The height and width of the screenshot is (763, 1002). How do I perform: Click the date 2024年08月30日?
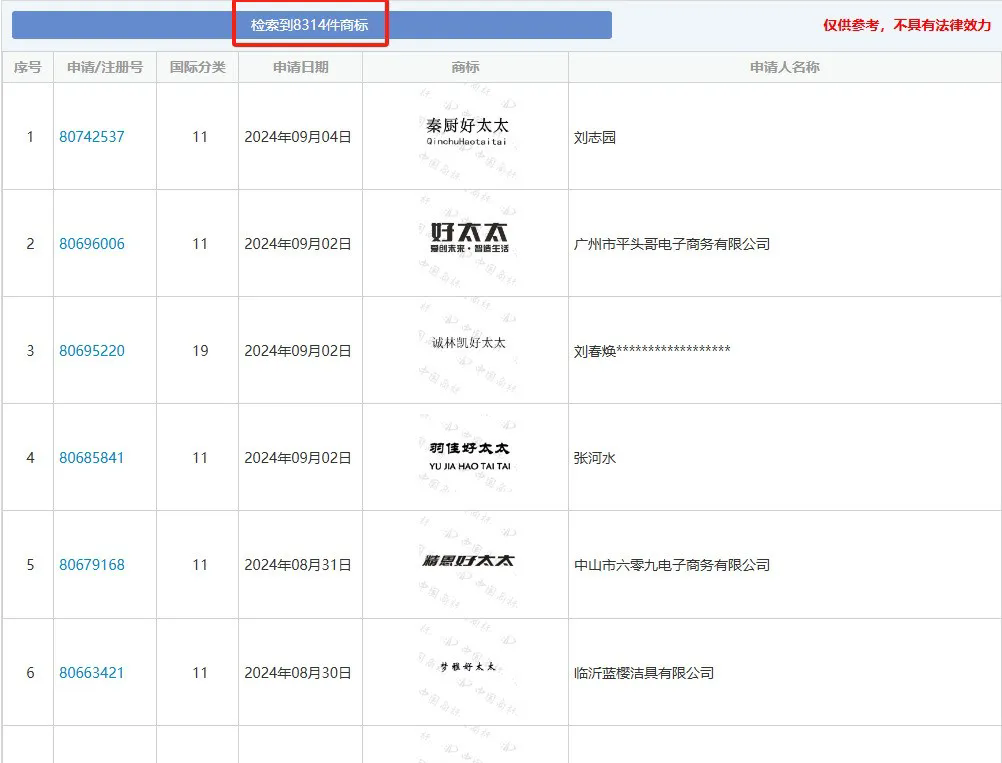point(298,672)
